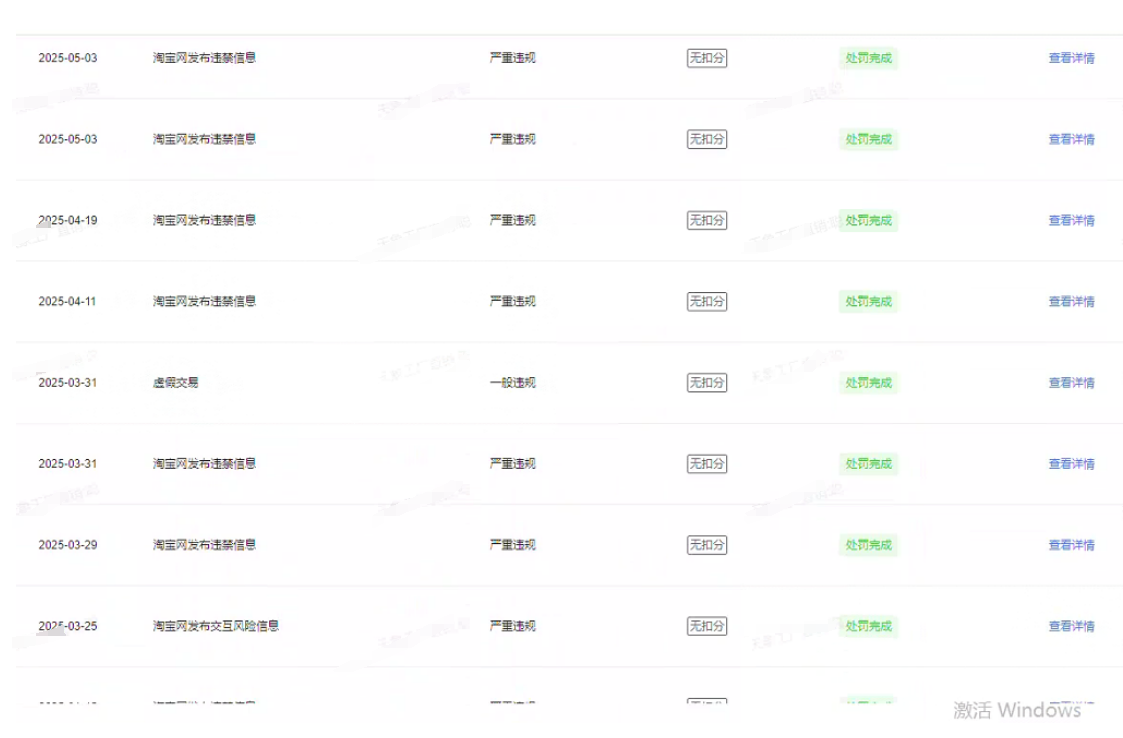
Task: Open 查看详情 for the 2025-04-19 violation
Action: [x=1071, y=220]
